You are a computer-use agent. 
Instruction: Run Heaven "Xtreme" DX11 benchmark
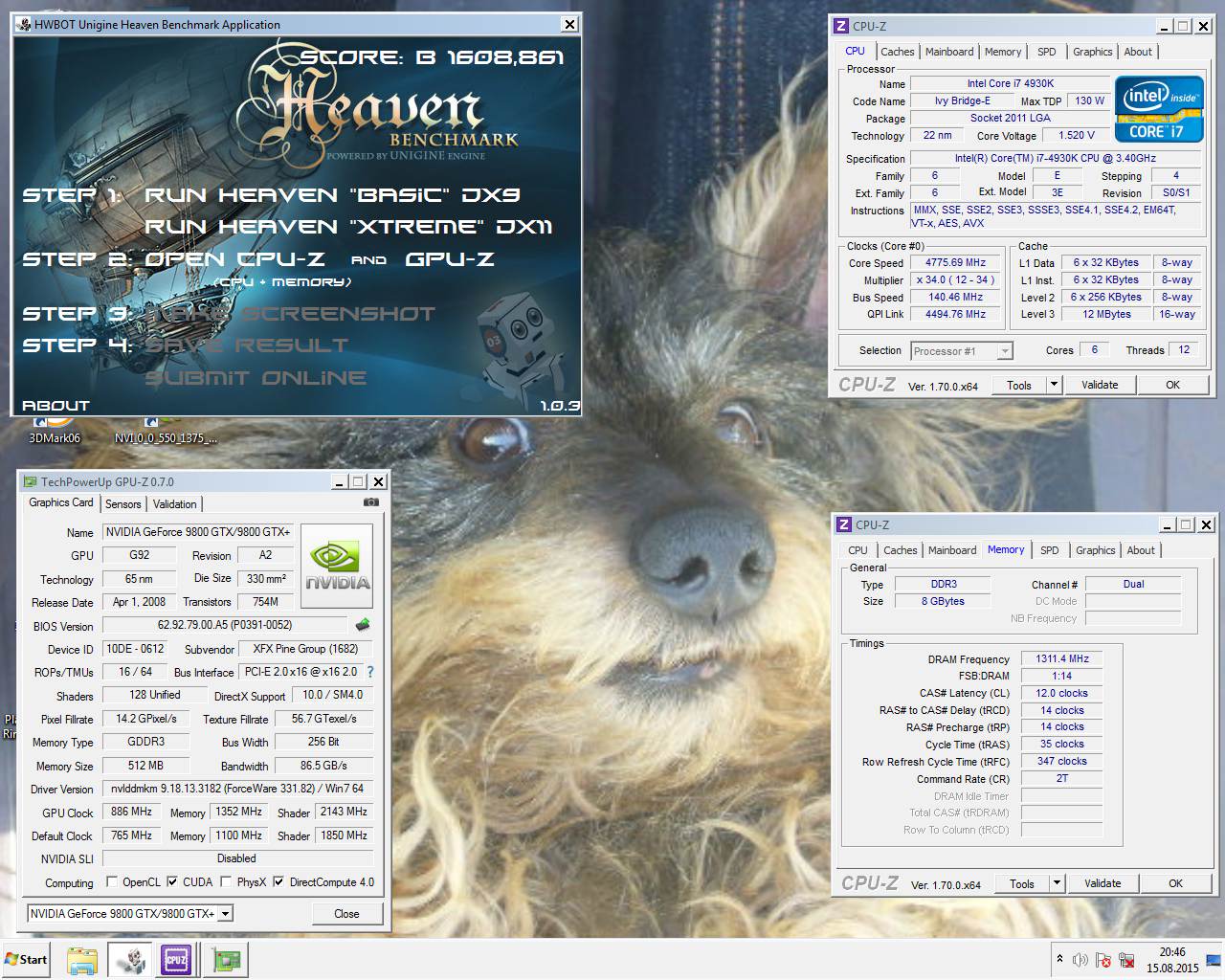pos(348,227)
